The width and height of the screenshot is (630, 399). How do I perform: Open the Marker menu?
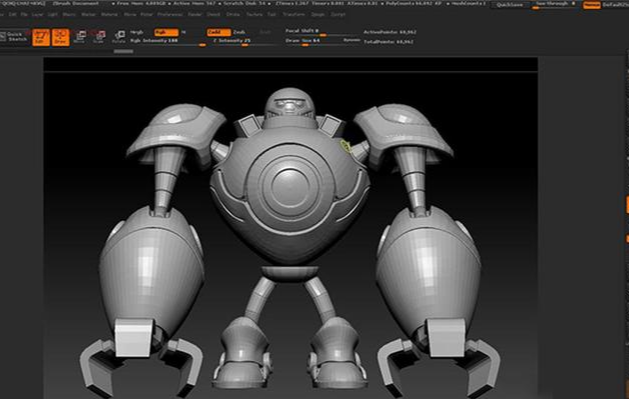[x=88, y=14]
